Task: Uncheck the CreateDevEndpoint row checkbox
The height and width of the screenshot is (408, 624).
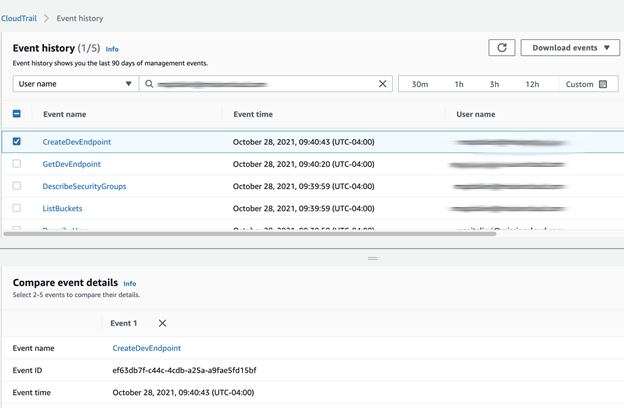Action: (17, 142)
